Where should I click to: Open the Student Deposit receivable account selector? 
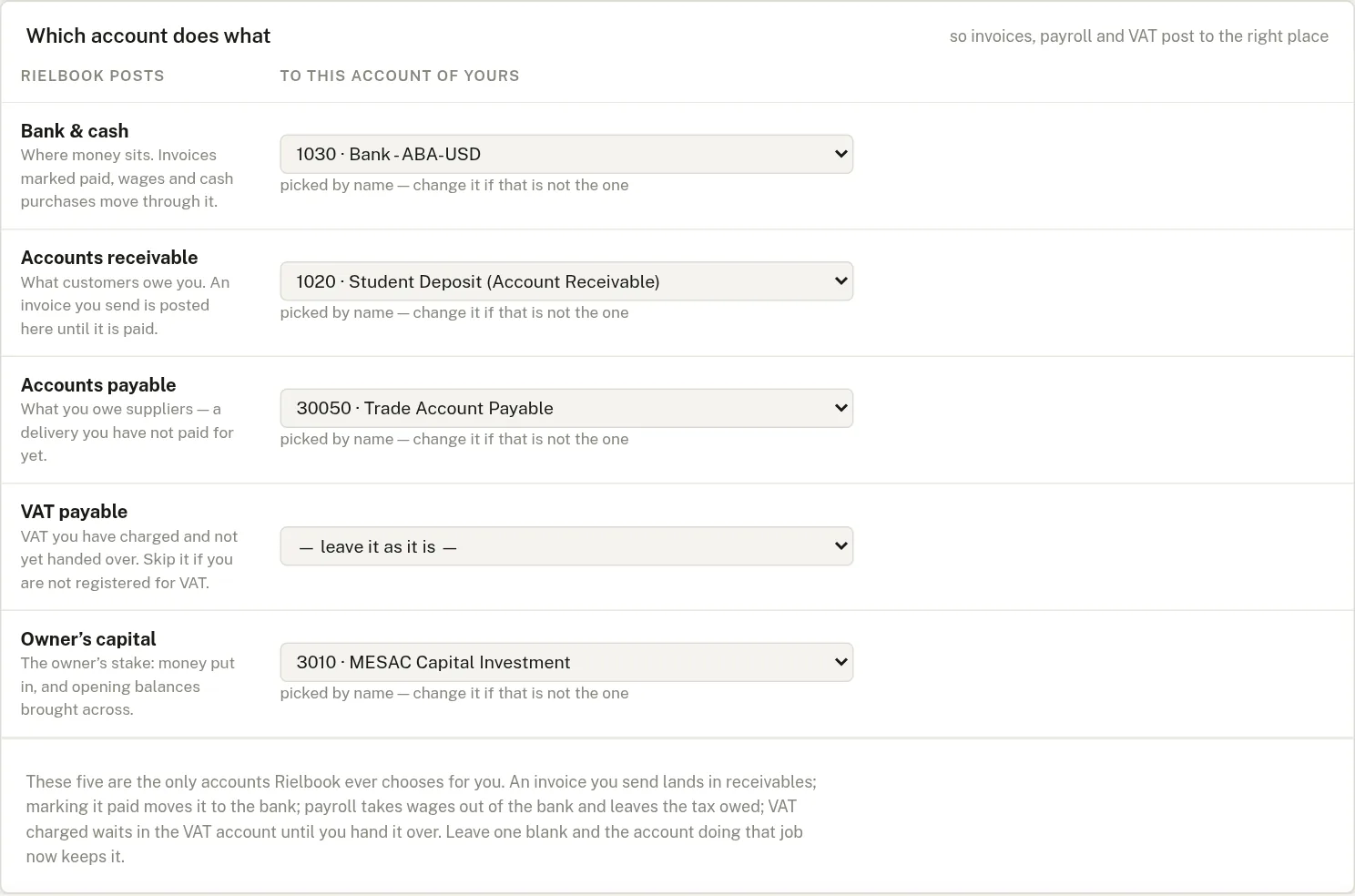(566, 281)
